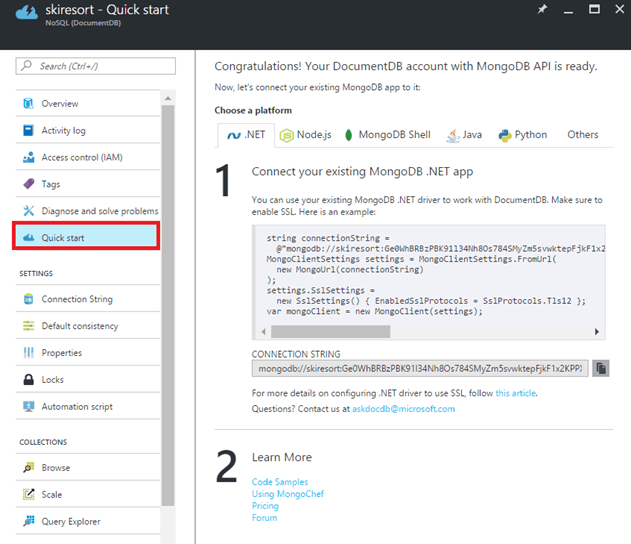Click the askdocdb@microsoft.com email link
This screenshot has width=631, height=544.
click(403, 409)
